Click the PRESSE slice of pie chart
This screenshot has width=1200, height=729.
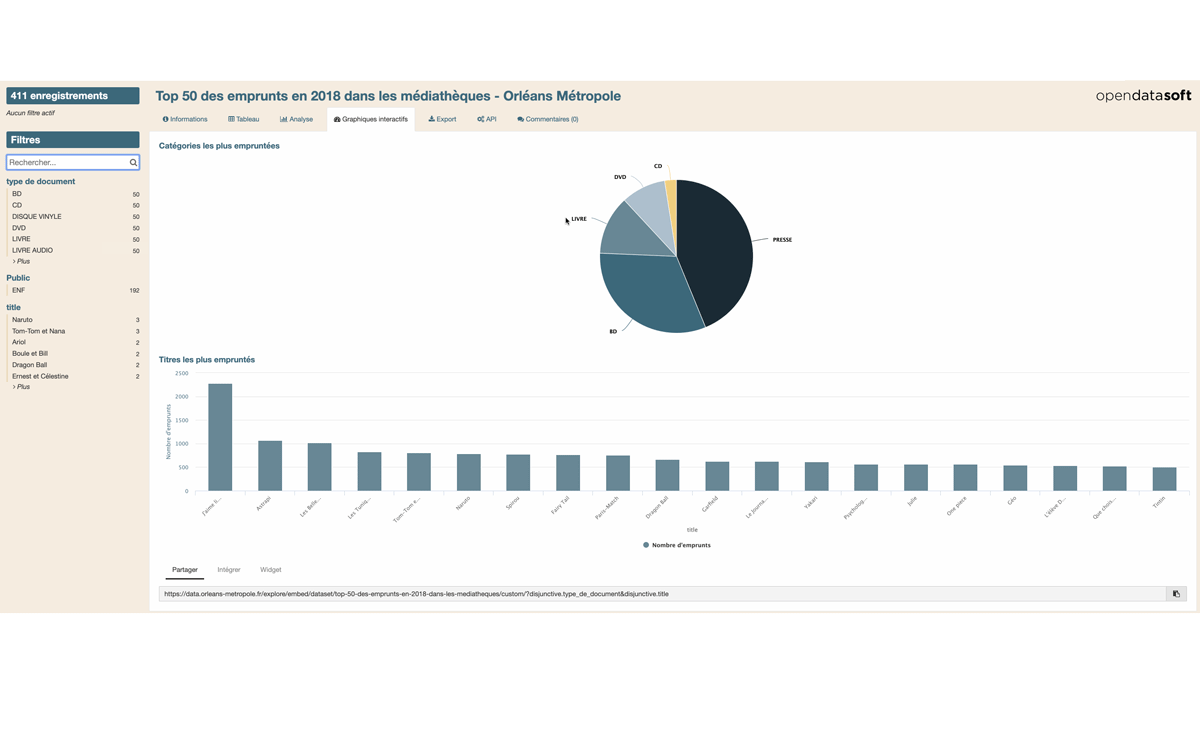720,245
